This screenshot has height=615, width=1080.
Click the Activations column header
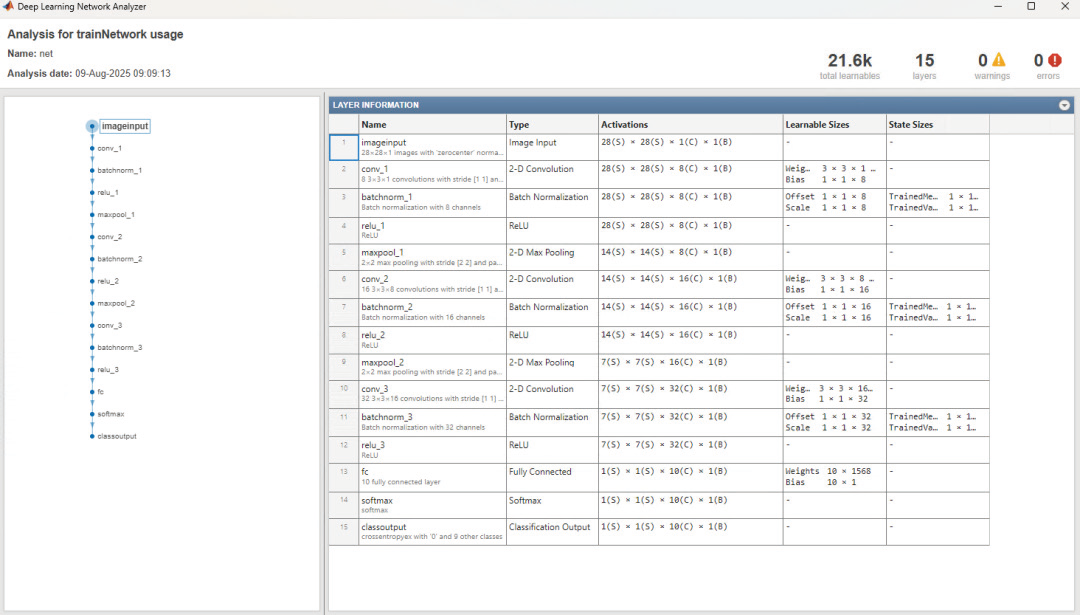click(691, 125)
